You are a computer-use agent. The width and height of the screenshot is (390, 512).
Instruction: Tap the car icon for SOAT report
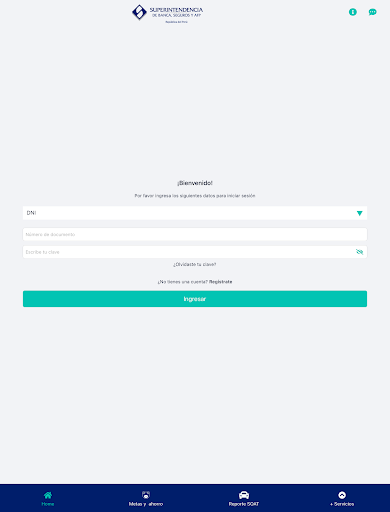coord(244,495)
